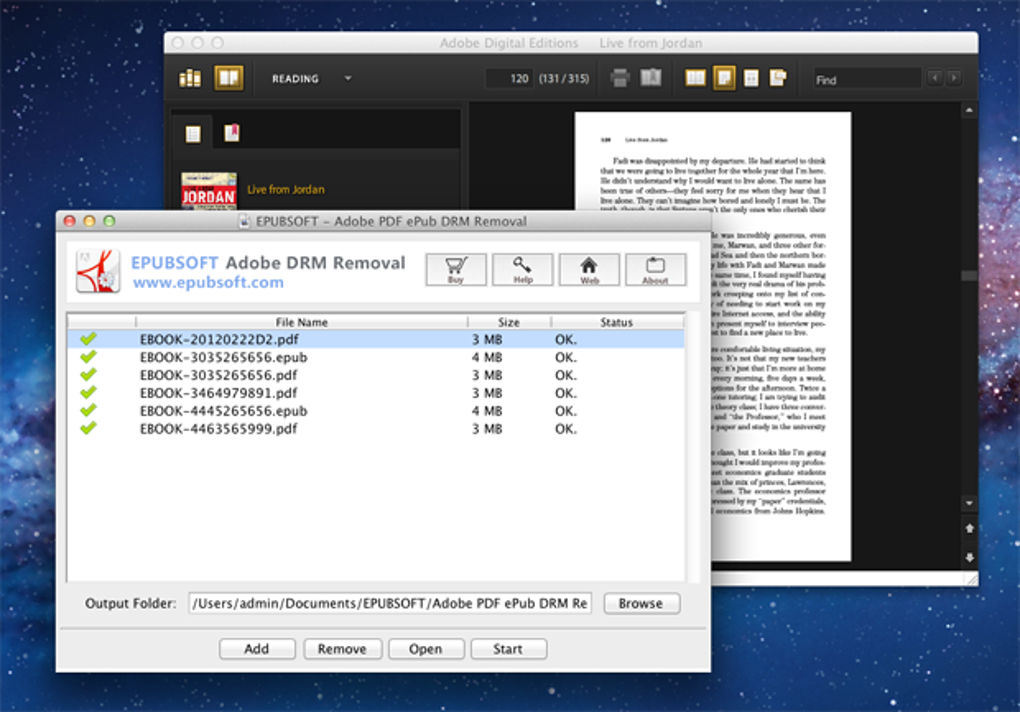Click the Output Folder path field

pyautogui.click(x=390, y=603)
